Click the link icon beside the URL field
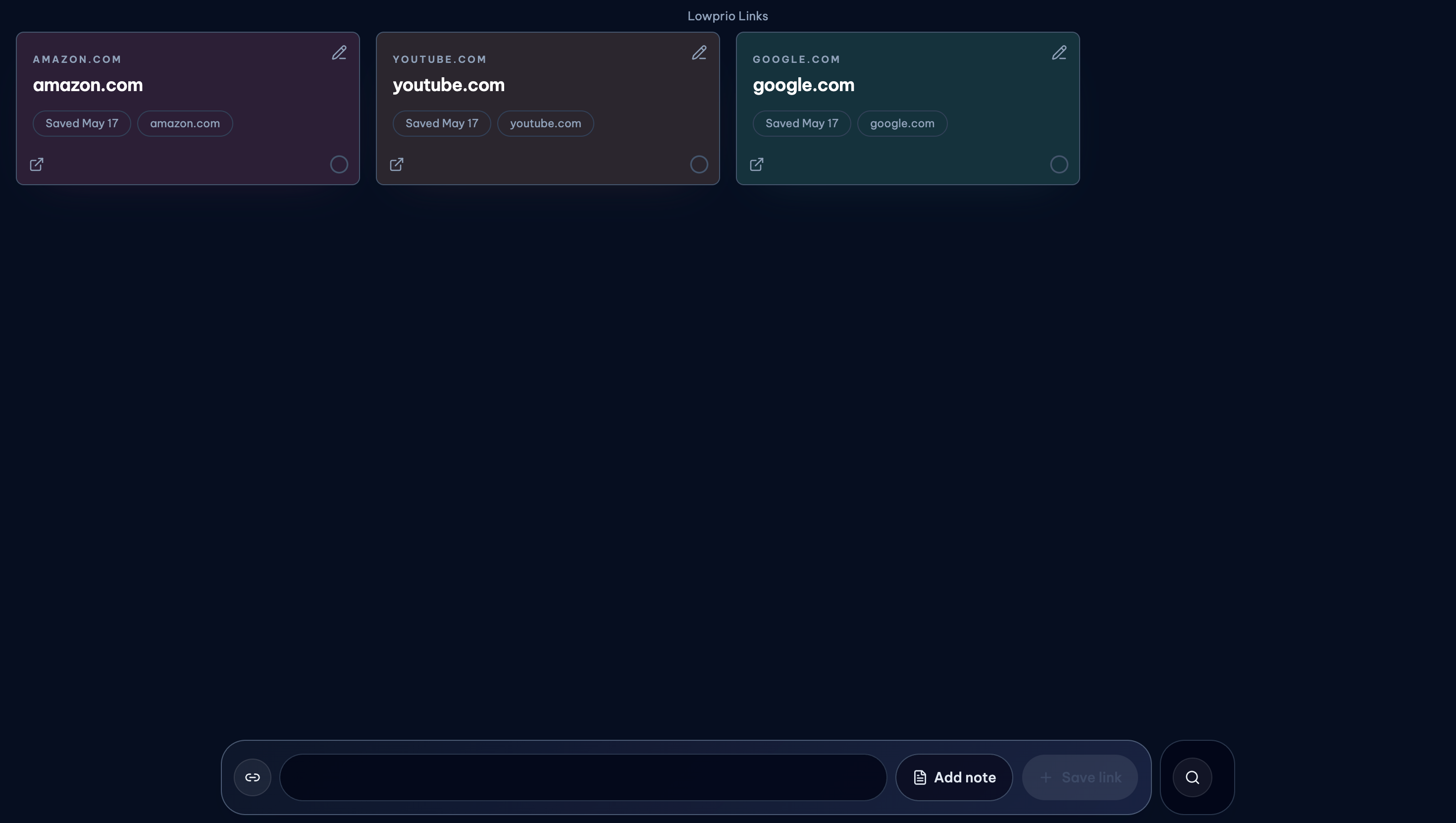1456x823 pixels. pyautogui.click(x=253, y=777)
